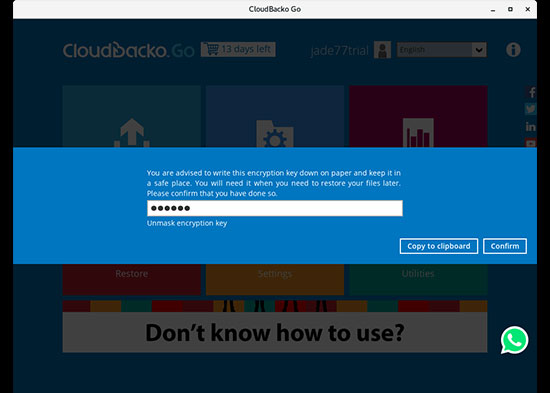The height and width of the screenshot is (393, 550).
Task: Click the user profile avatar icon
Action: pos(382,50)
